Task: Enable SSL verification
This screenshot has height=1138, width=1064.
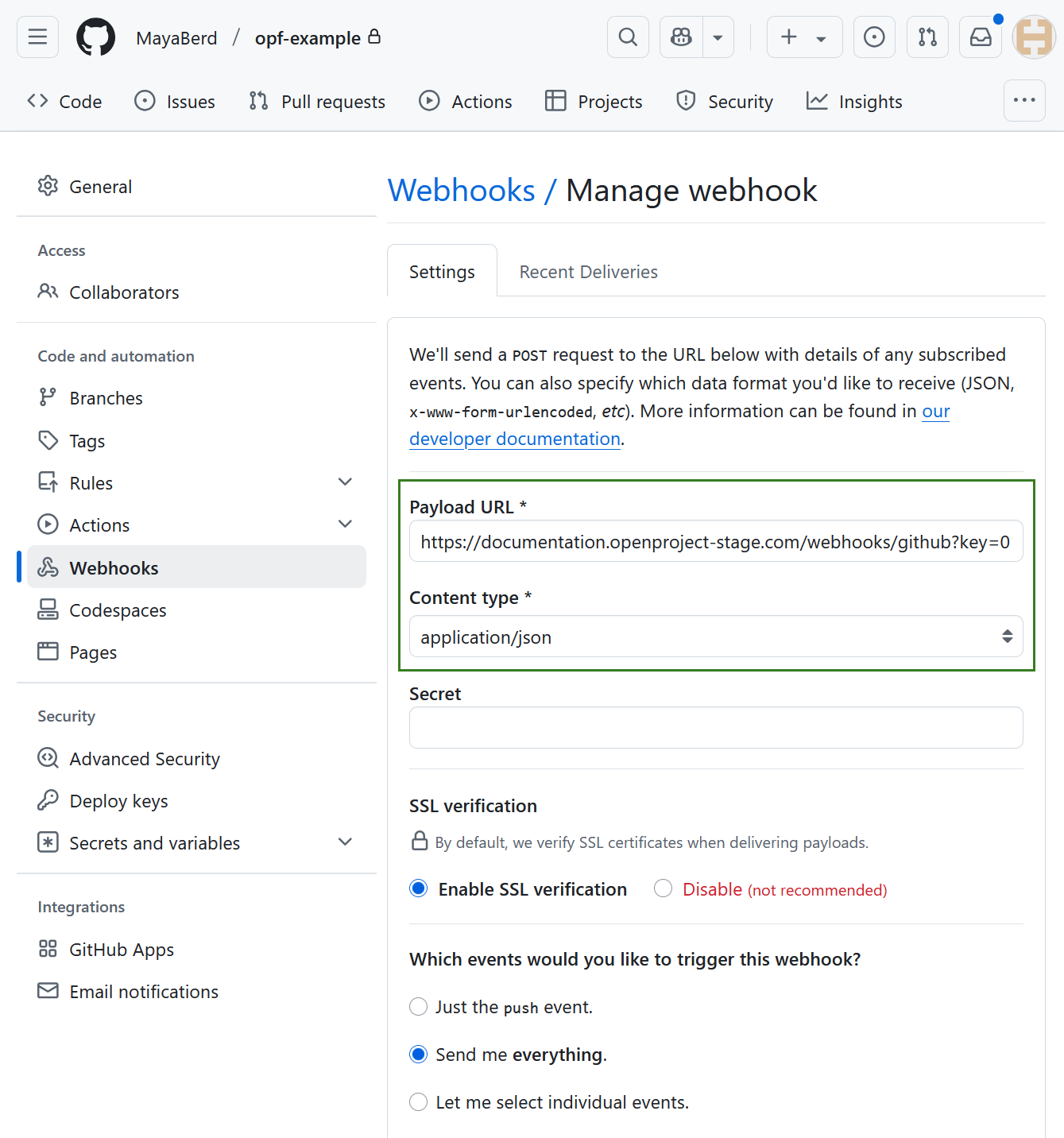Action: tap(418, 888)
